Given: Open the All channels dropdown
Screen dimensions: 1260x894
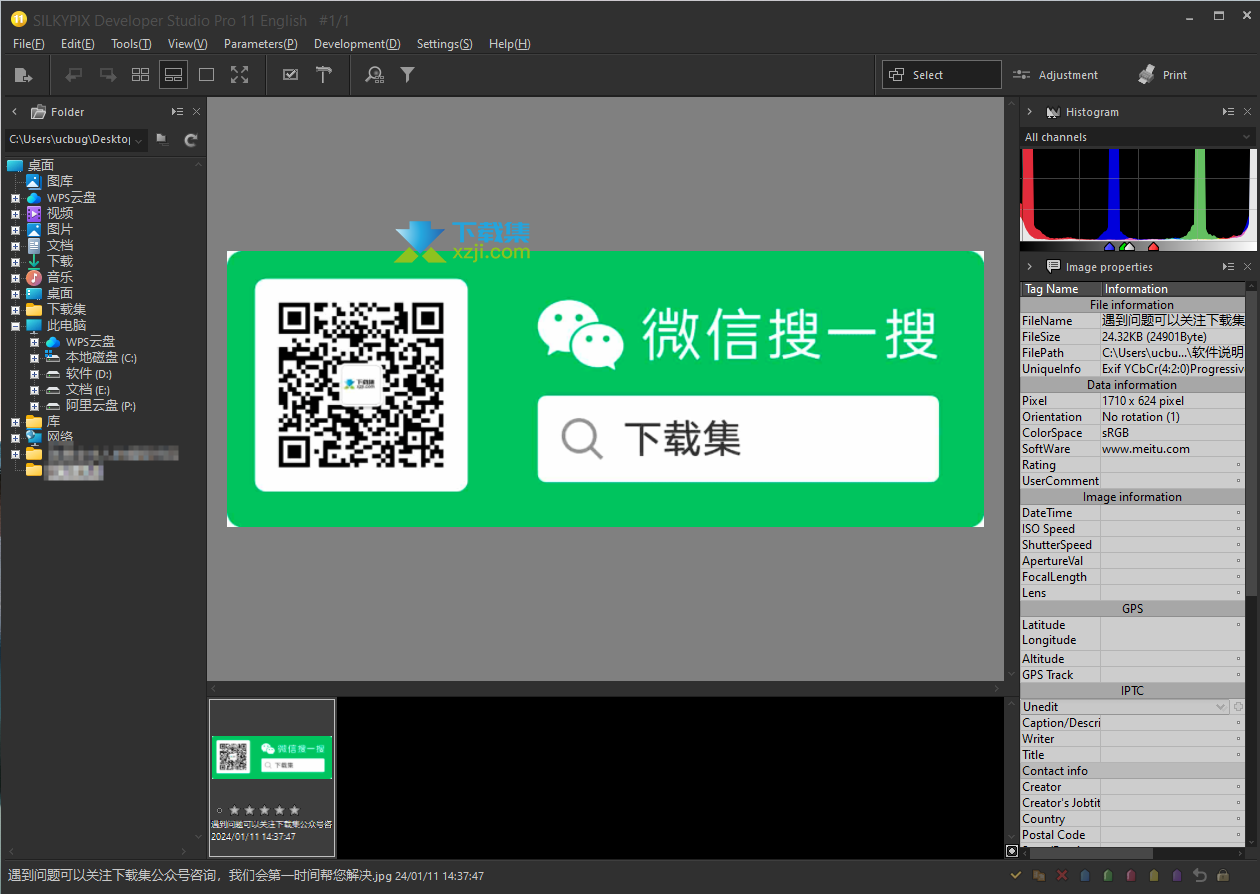Looking at the screenshot, I should 1246,137.
